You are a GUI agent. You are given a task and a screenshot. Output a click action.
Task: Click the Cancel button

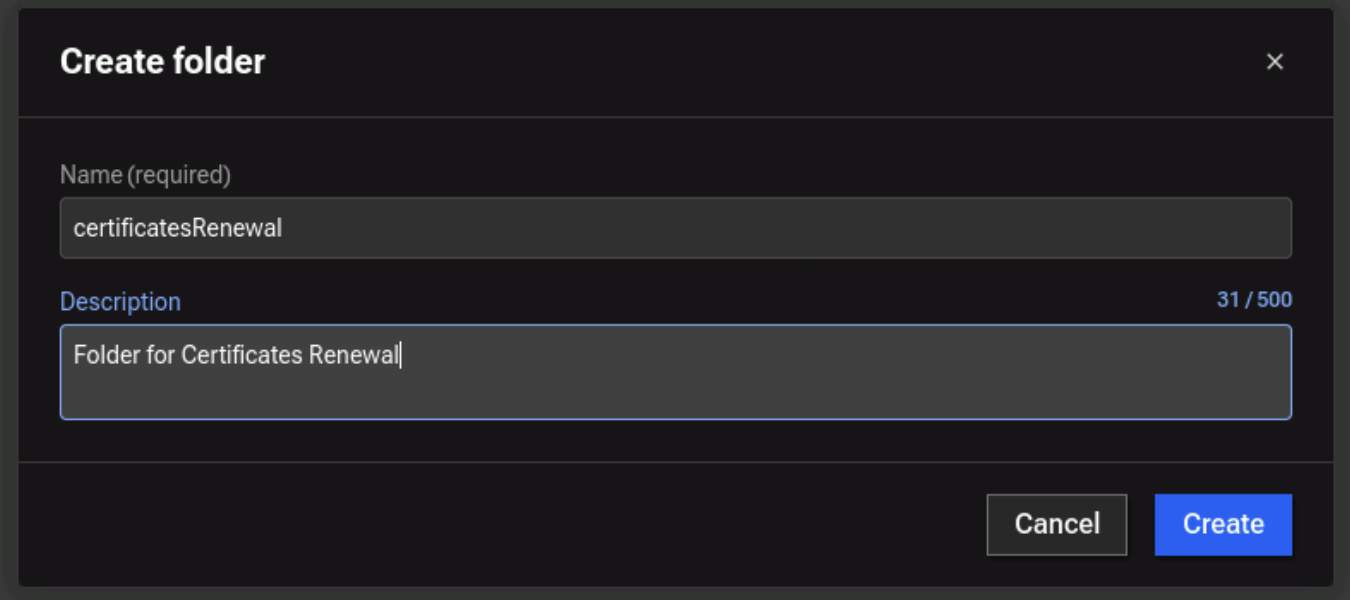pyautogui.click(x=1056, y=524)
